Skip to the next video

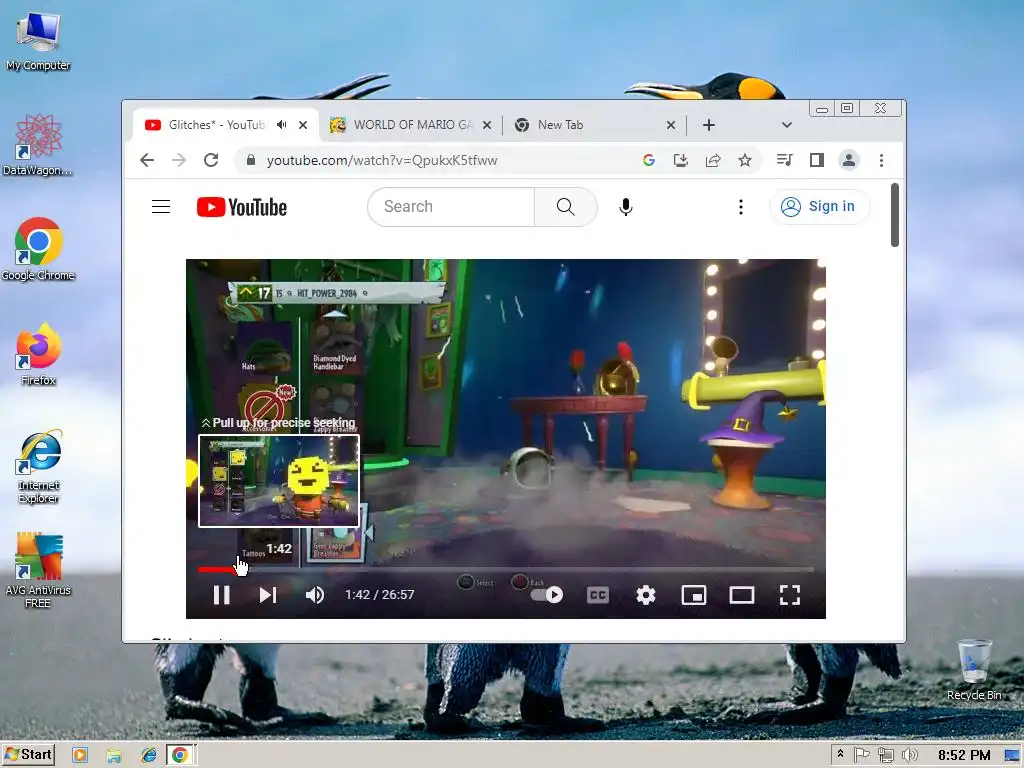[x=268, y=595]
